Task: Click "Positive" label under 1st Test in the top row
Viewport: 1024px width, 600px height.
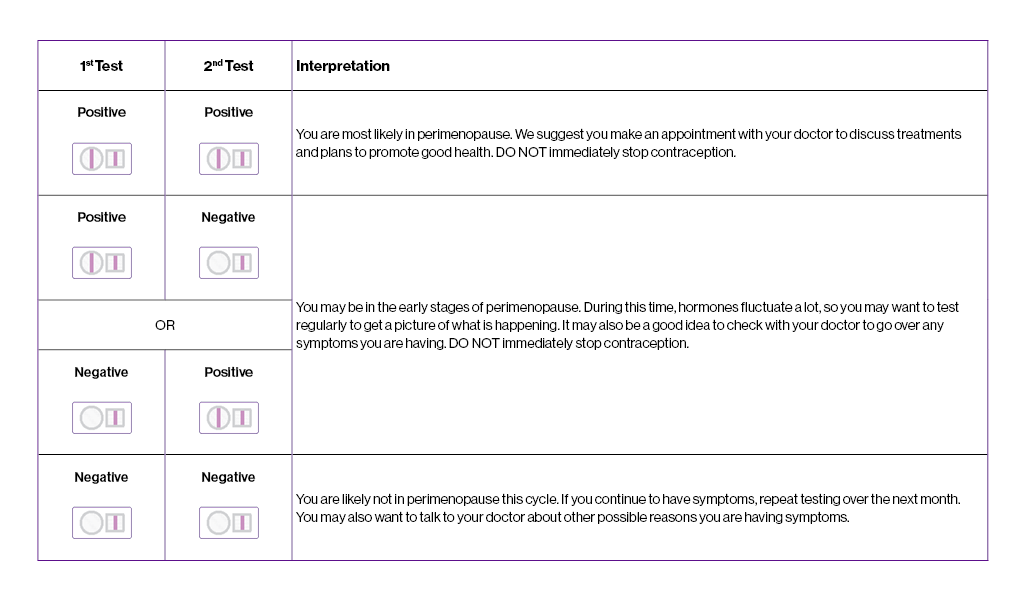Action: [102, 113]
